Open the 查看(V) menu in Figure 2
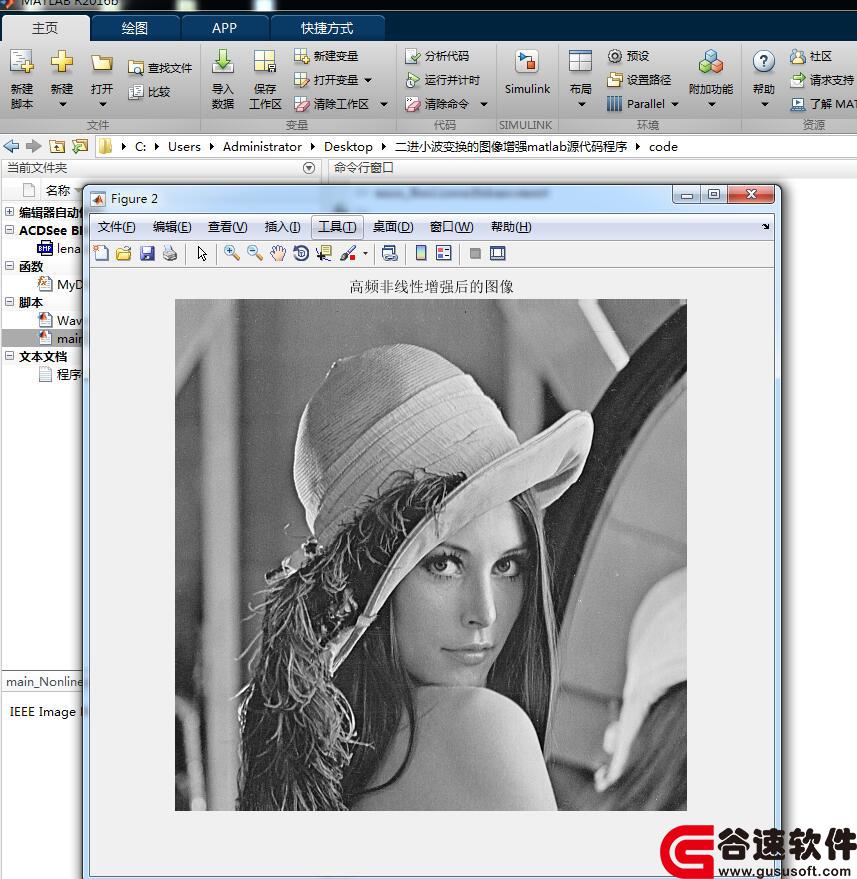Screen dimensions: 857x879 coord(228,227)
